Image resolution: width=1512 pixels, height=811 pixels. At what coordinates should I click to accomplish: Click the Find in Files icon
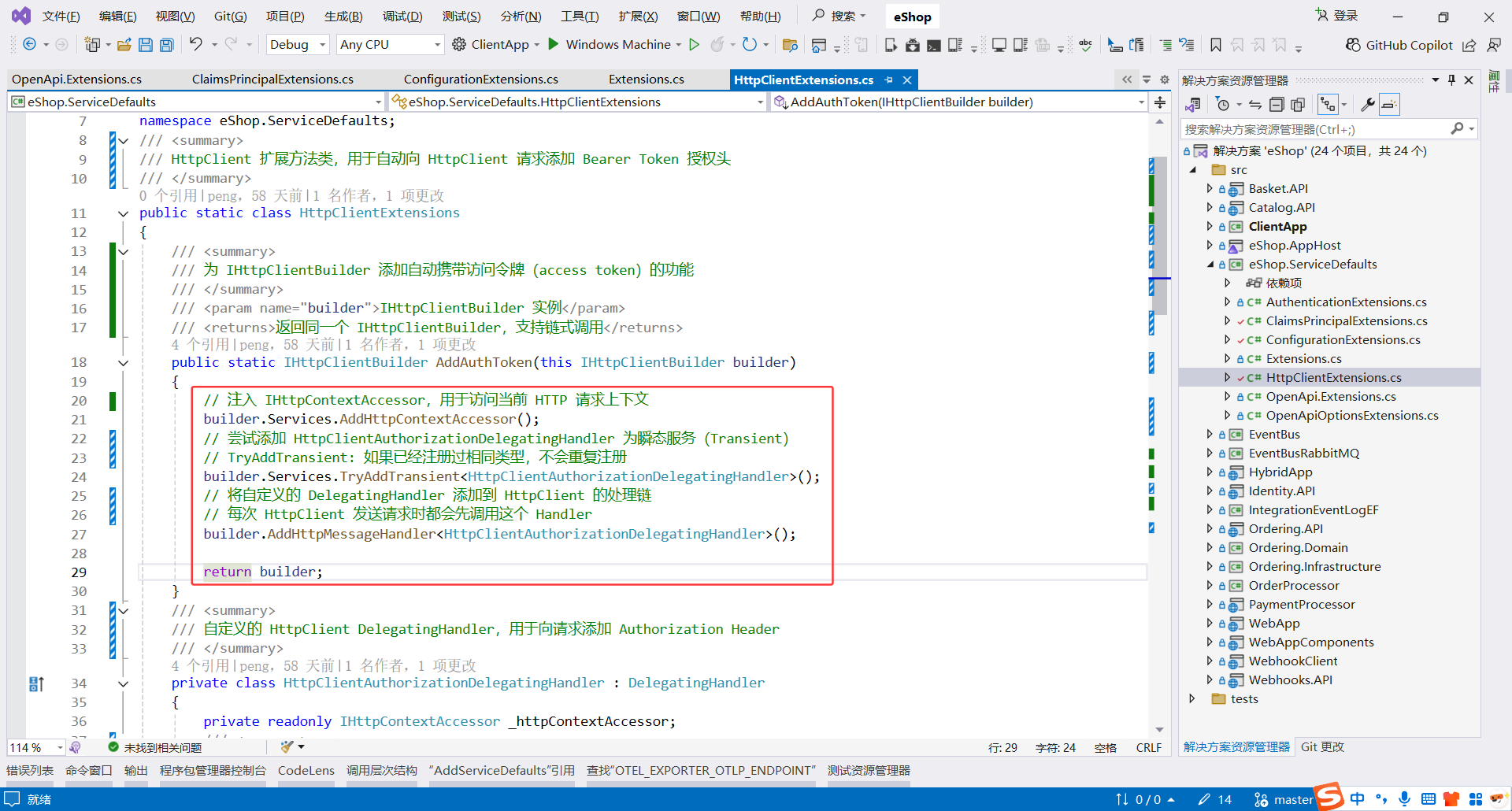pyautogui.click(x=790, y=45)
